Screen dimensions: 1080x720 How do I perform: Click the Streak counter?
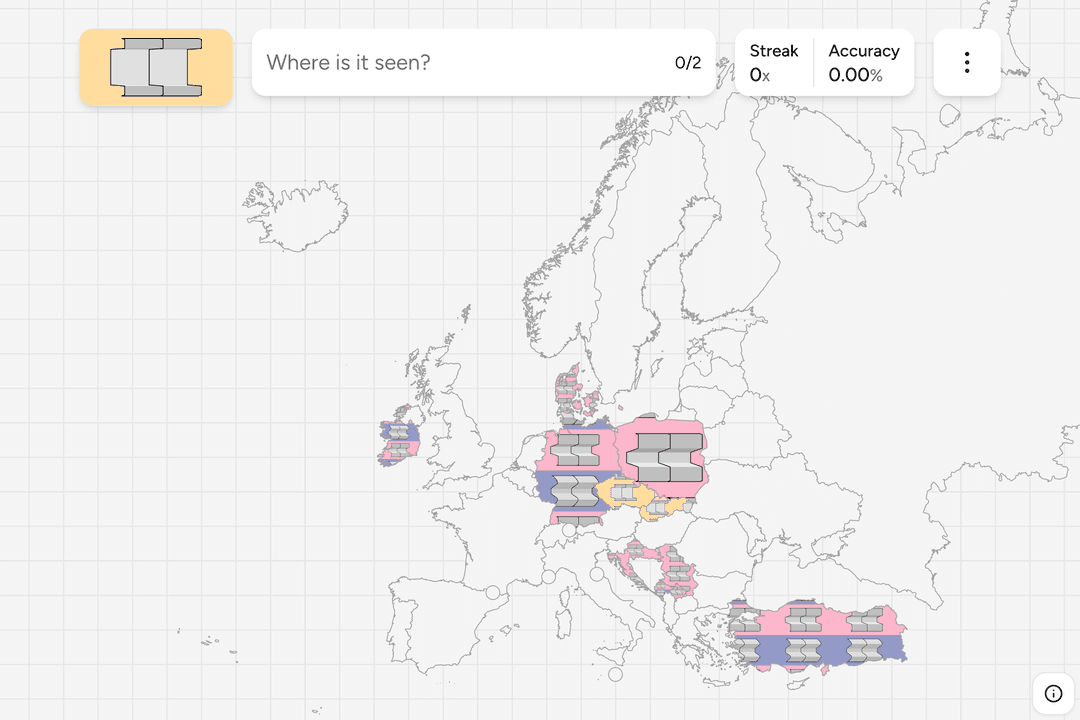click(773, 62)
